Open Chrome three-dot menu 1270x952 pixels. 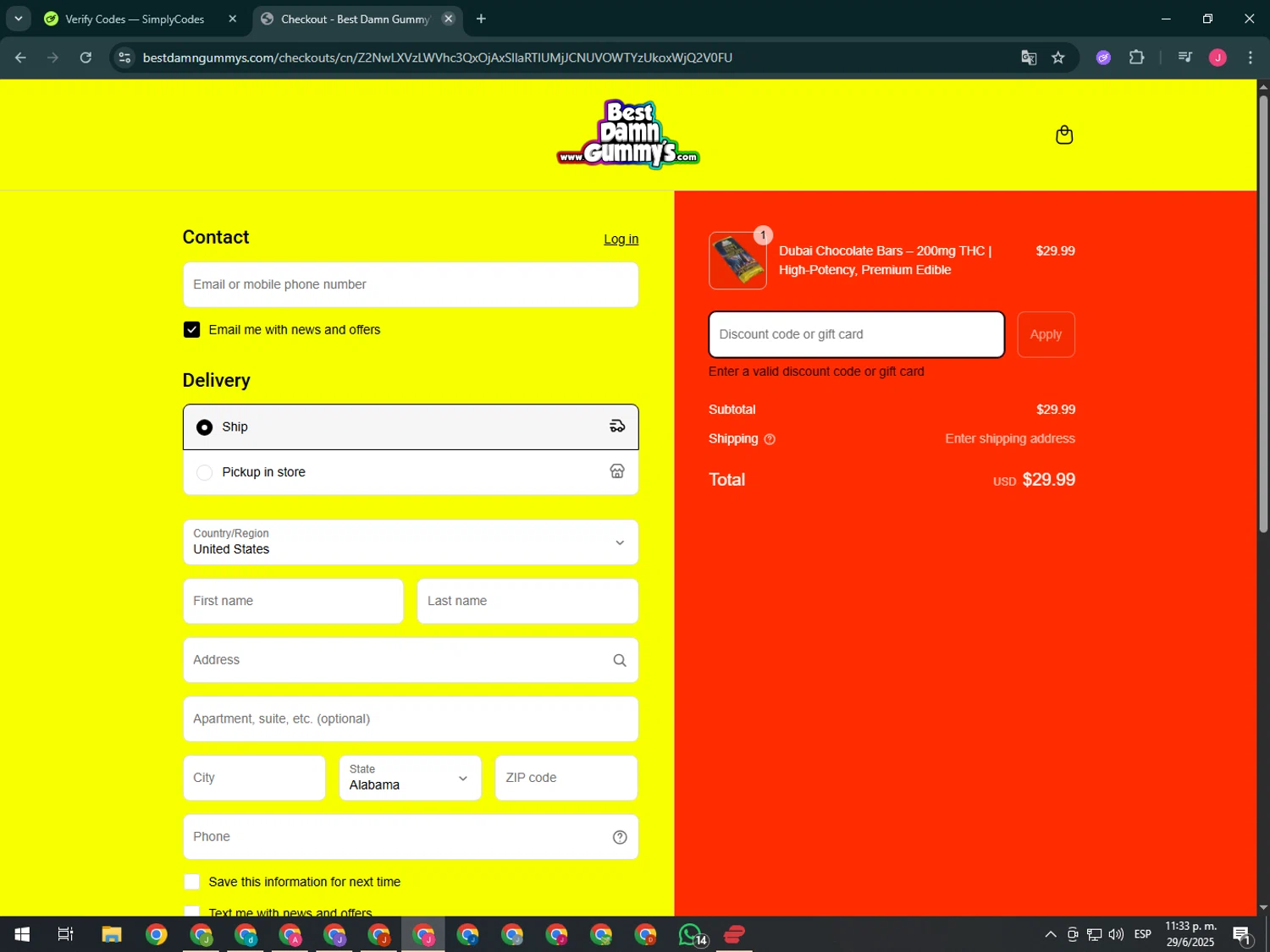[1250, 58]
